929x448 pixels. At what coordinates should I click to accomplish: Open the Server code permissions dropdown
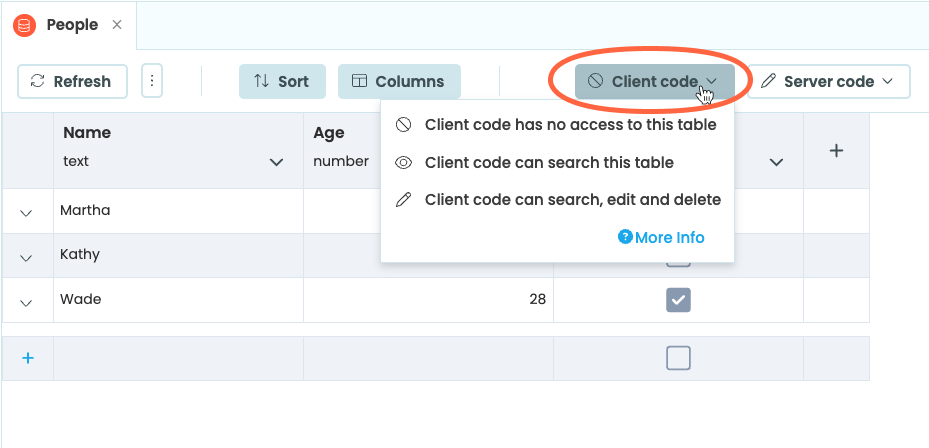pyautogui.click(x=828, y=82)
